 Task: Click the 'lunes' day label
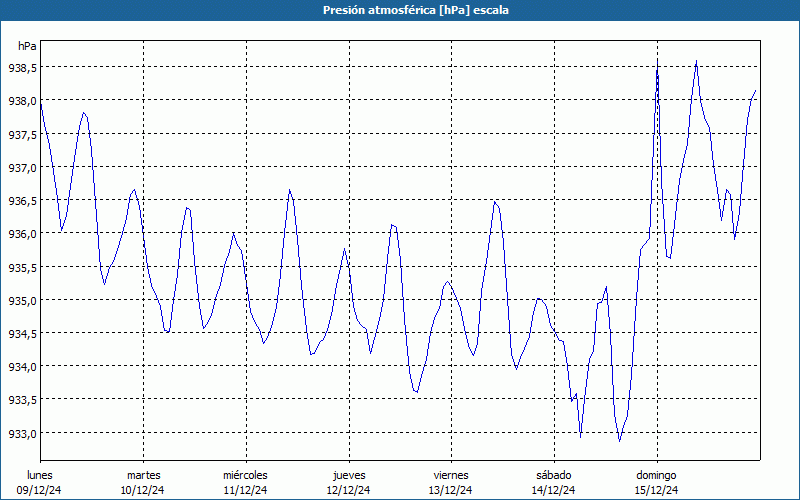[40, 475]
